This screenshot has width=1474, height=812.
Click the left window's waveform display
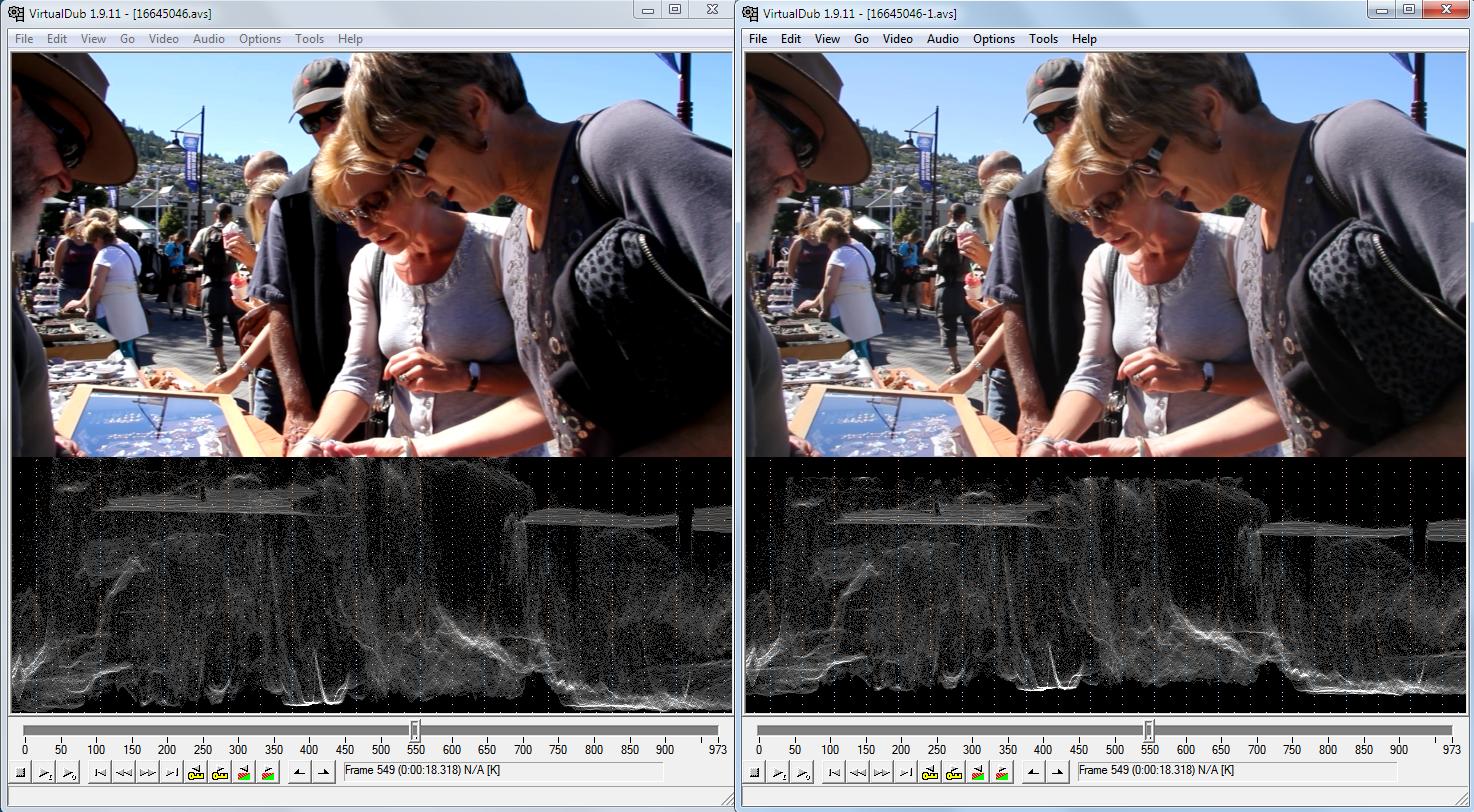pos(372,585)
